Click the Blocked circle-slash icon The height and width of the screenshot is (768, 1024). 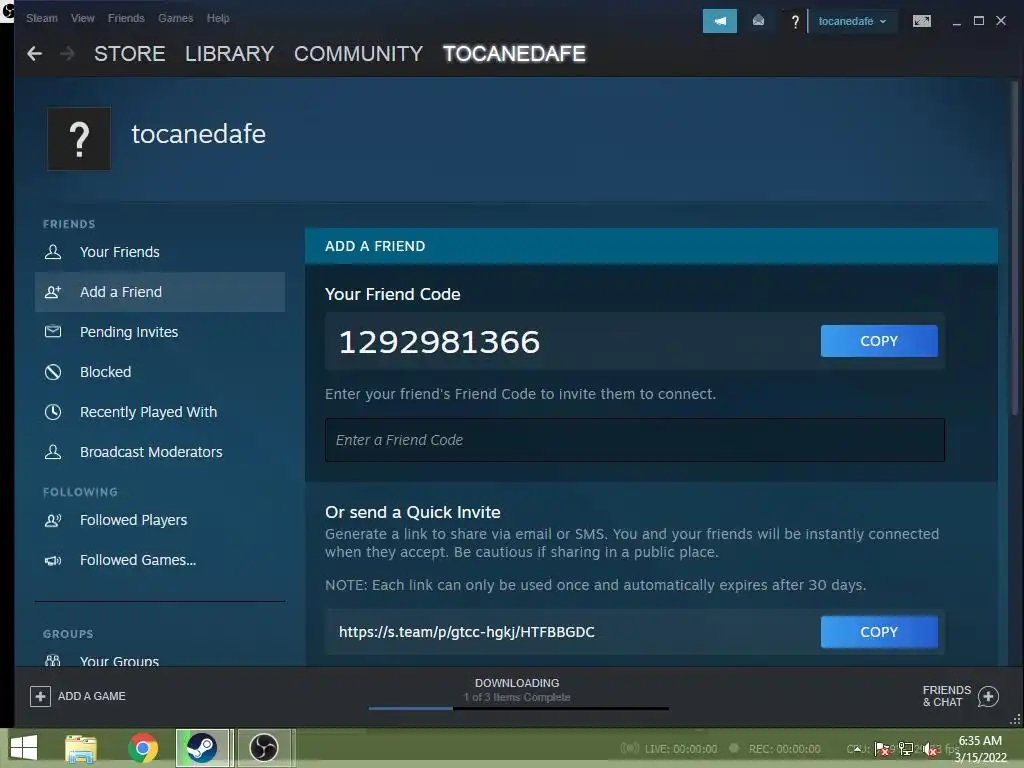click(x=53, y=372)
